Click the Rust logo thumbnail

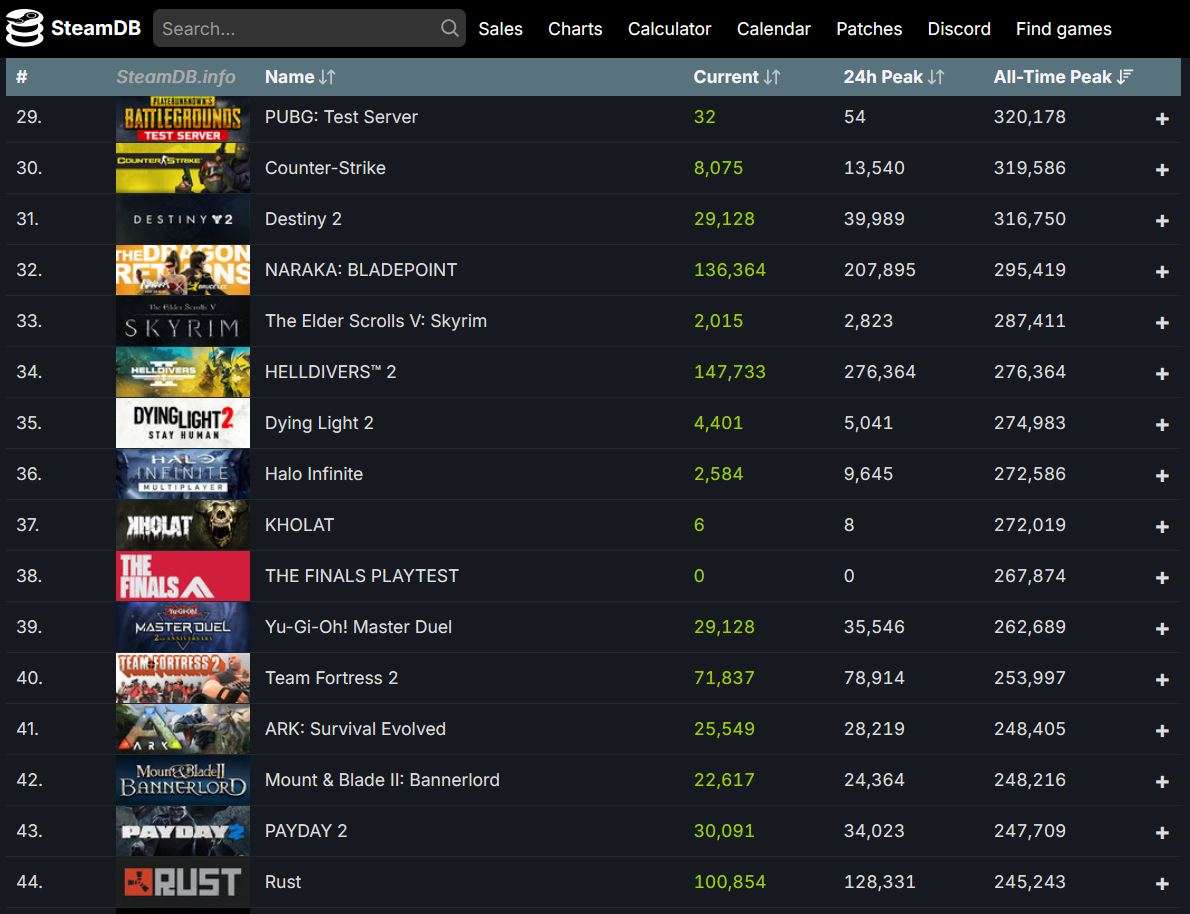[183, 882]
